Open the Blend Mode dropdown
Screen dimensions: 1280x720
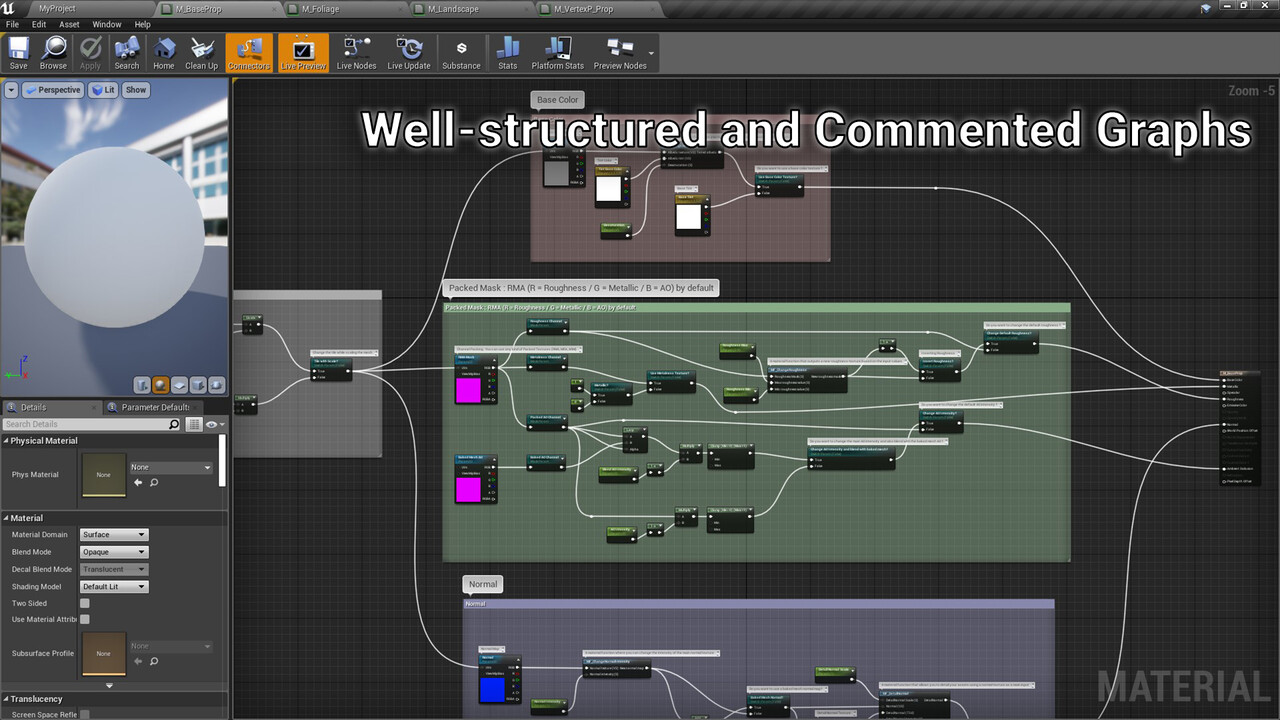coord(114,552)
